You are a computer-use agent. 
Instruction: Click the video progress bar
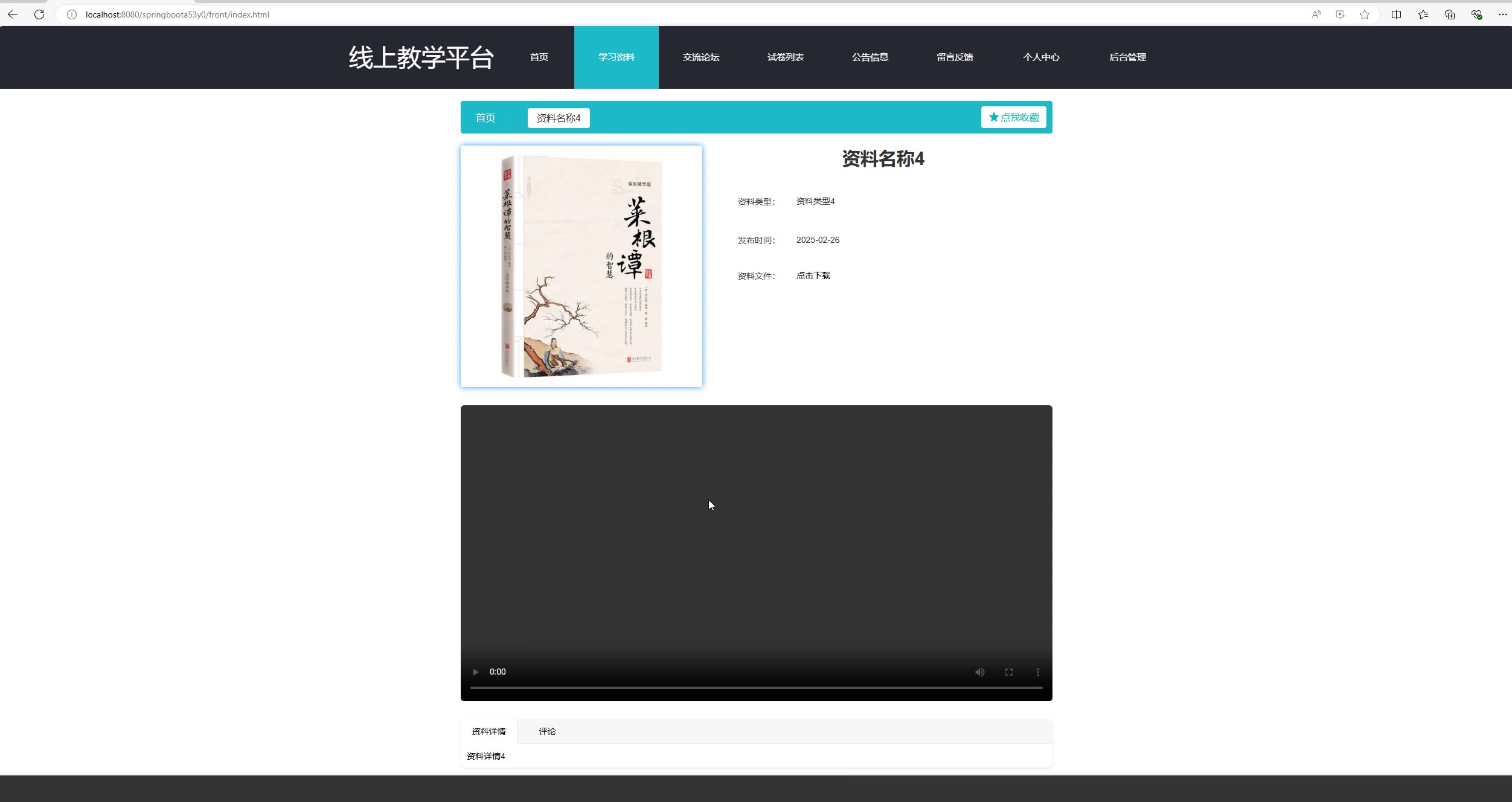point(756,688)
